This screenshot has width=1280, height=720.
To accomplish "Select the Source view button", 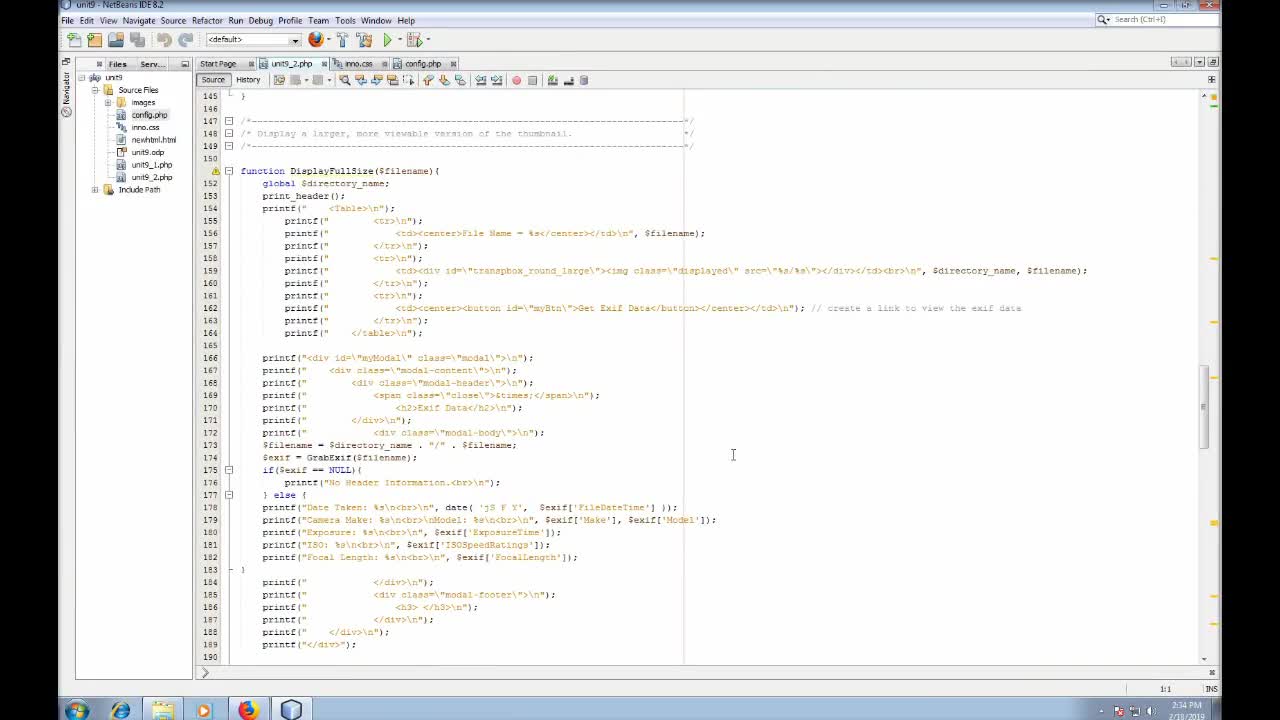I will point(213,80).
